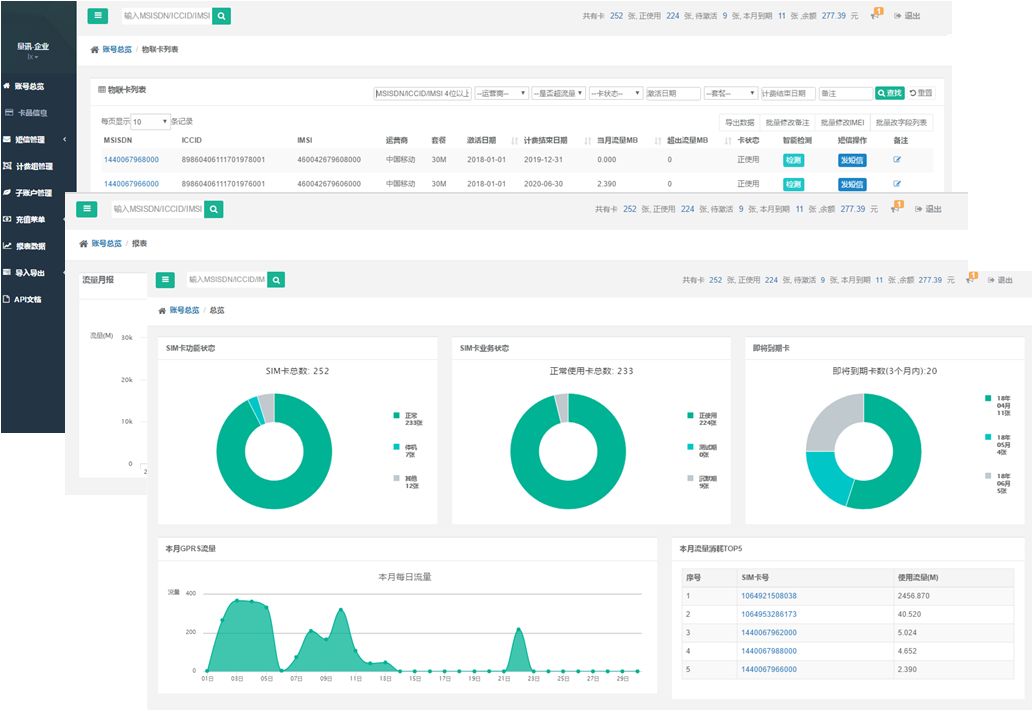Click the edit remark icon for card 1440067968000
The image size is (1033, 711).
click(897, 159)
